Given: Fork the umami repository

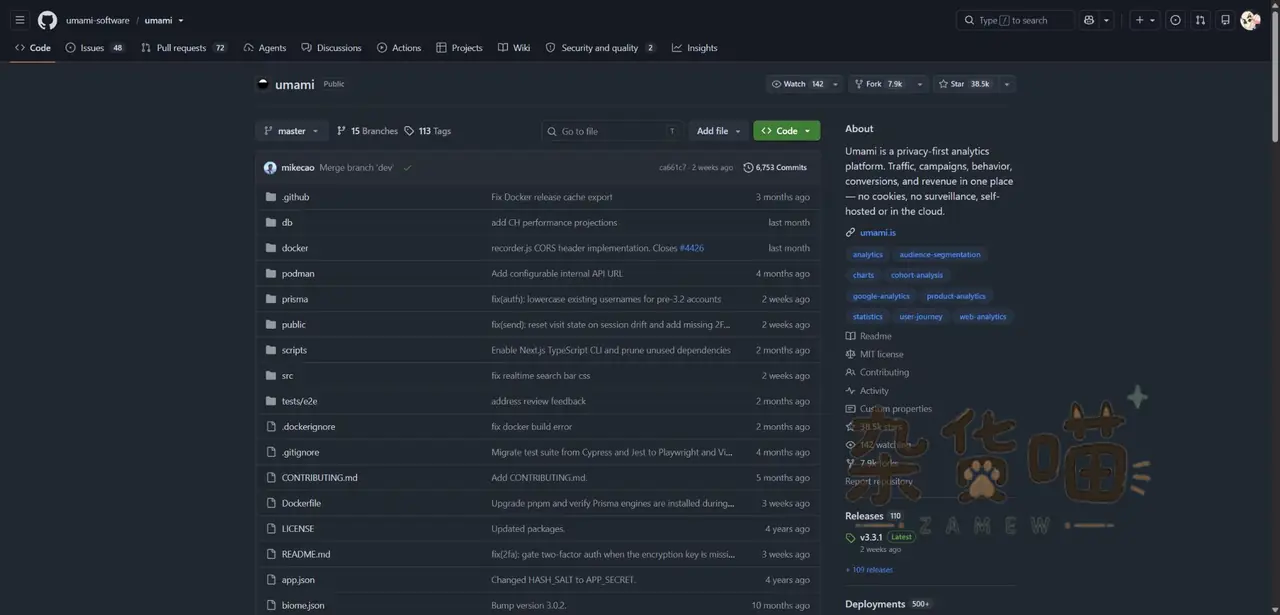Looking at the screenshot, I should click(x=879, y=84).
